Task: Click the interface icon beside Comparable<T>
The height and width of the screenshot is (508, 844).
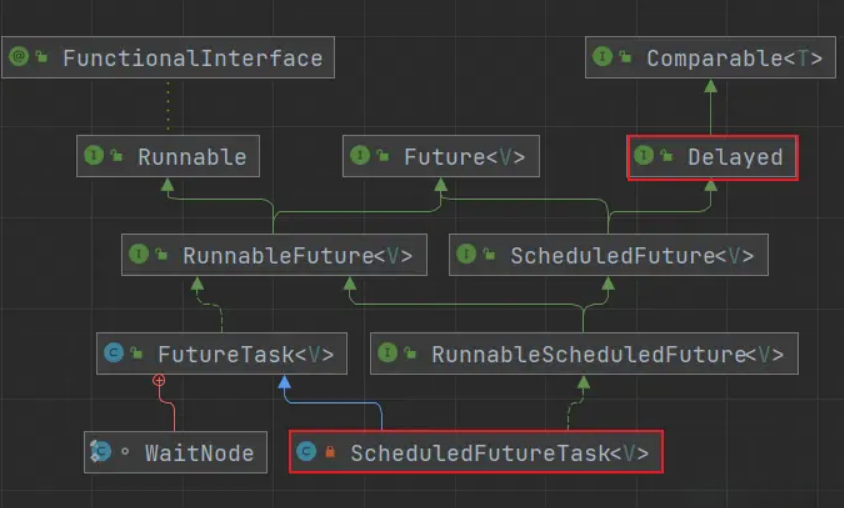Action: [602, 57]
